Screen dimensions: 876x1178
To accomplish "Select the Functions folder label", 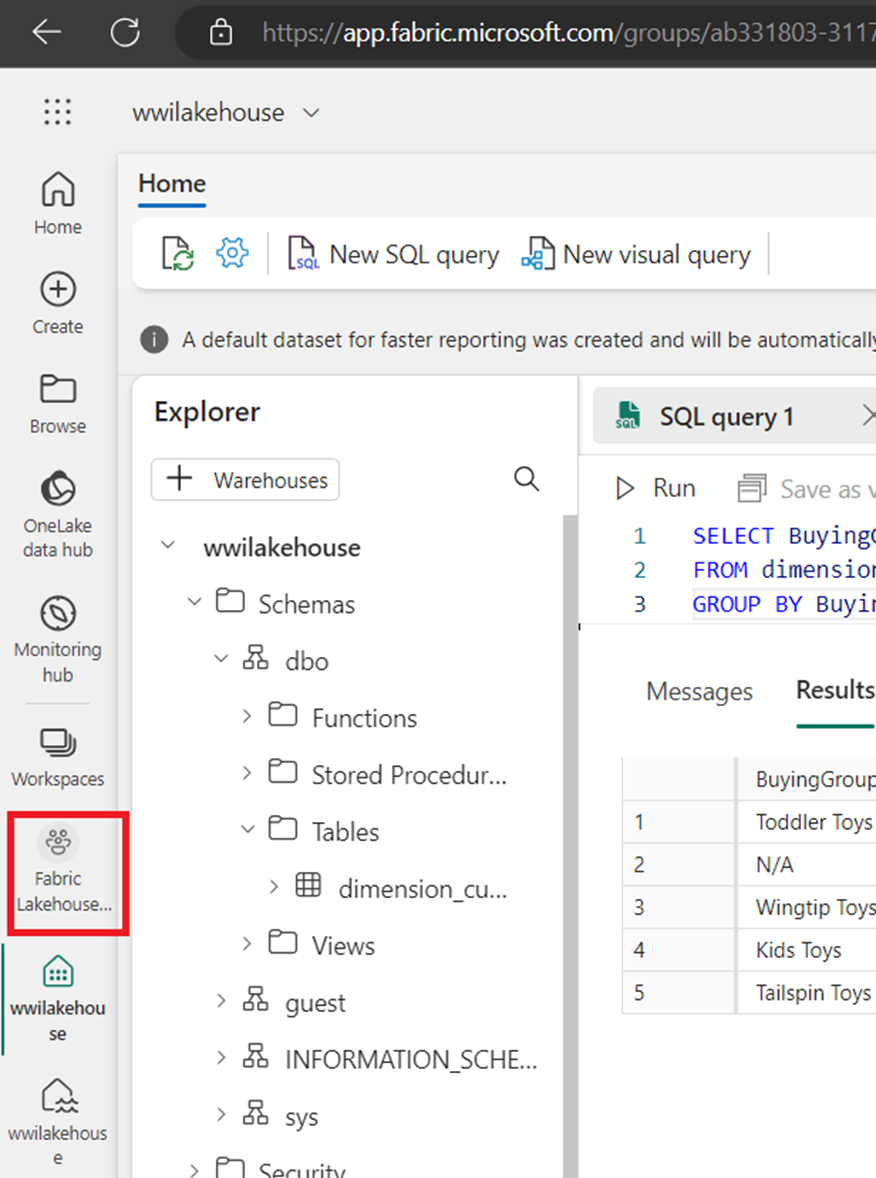I will [x=364, y=718].
